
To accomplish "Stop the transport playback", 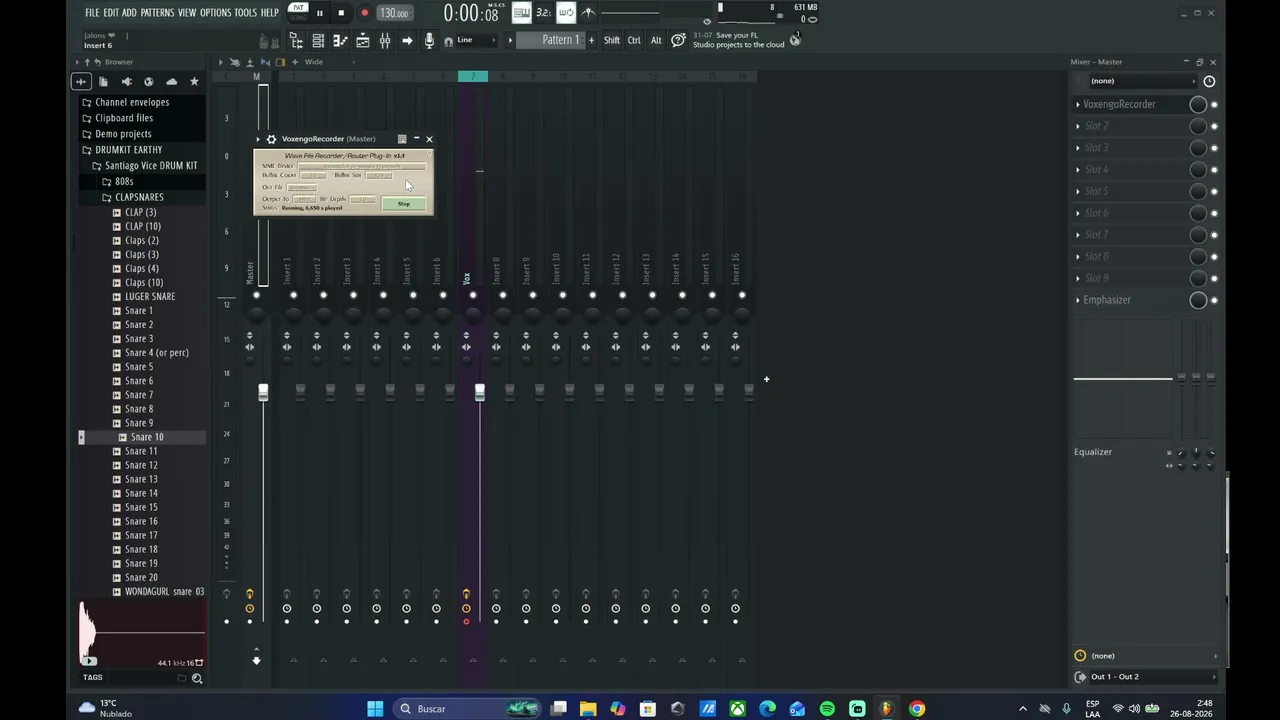I will (x=341, y=13).
